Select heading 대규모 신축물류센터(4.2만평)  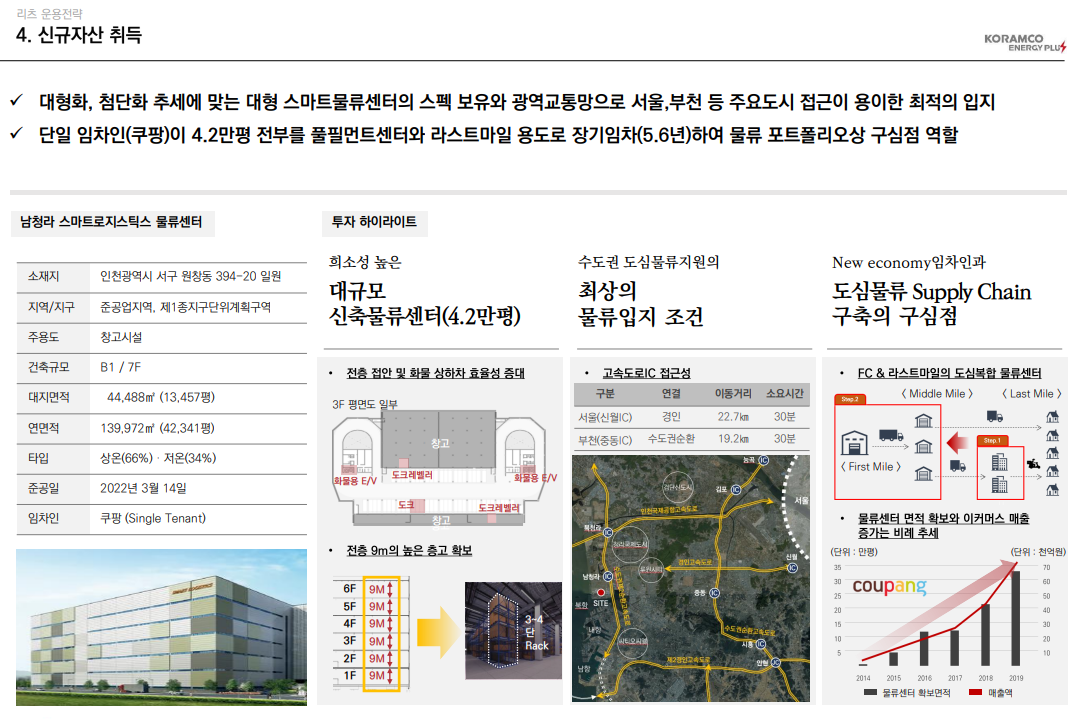click(425, 303)
